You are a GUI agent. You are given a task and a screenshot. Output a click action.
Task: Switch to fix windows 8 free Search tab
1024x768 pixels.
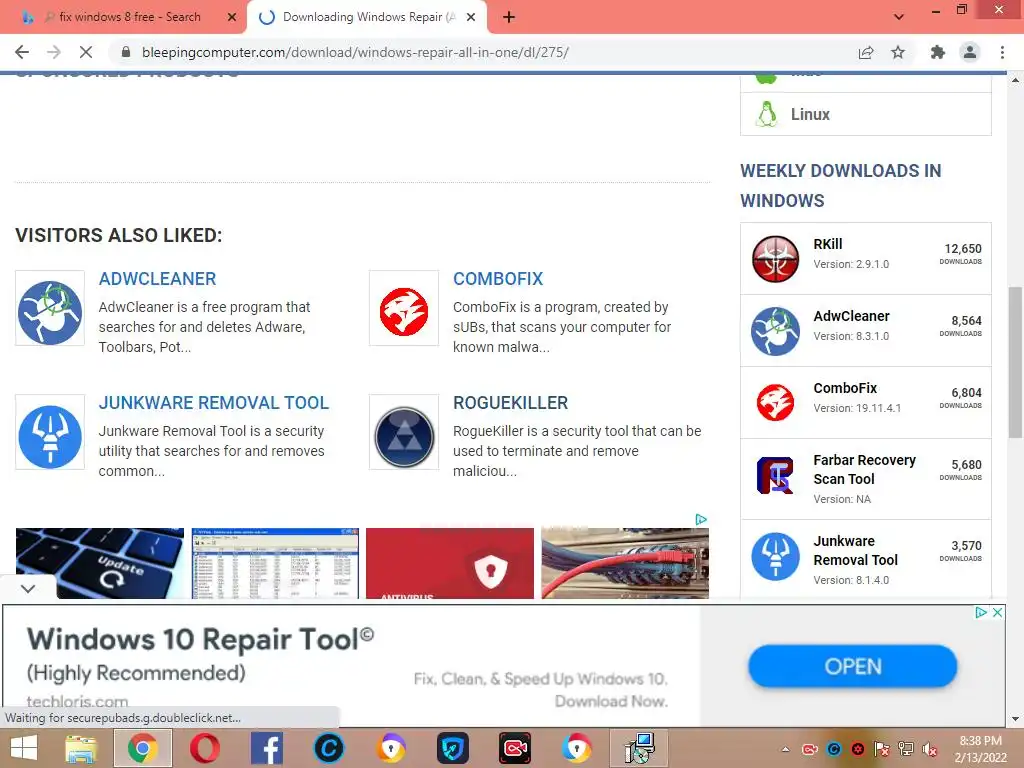click(124, 17)
